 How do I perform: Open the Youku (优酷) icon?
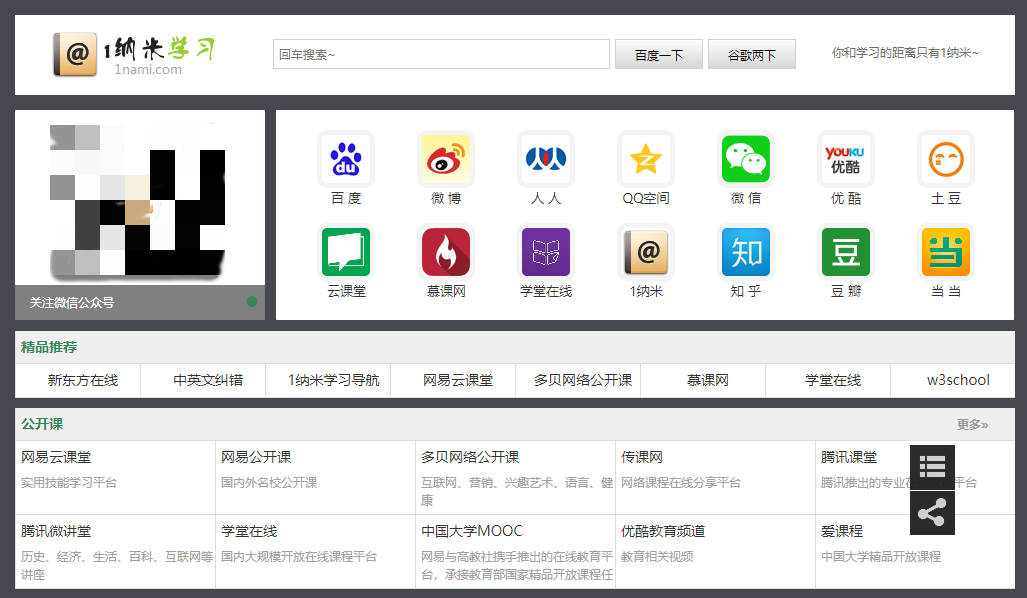(x=846, y=159)
